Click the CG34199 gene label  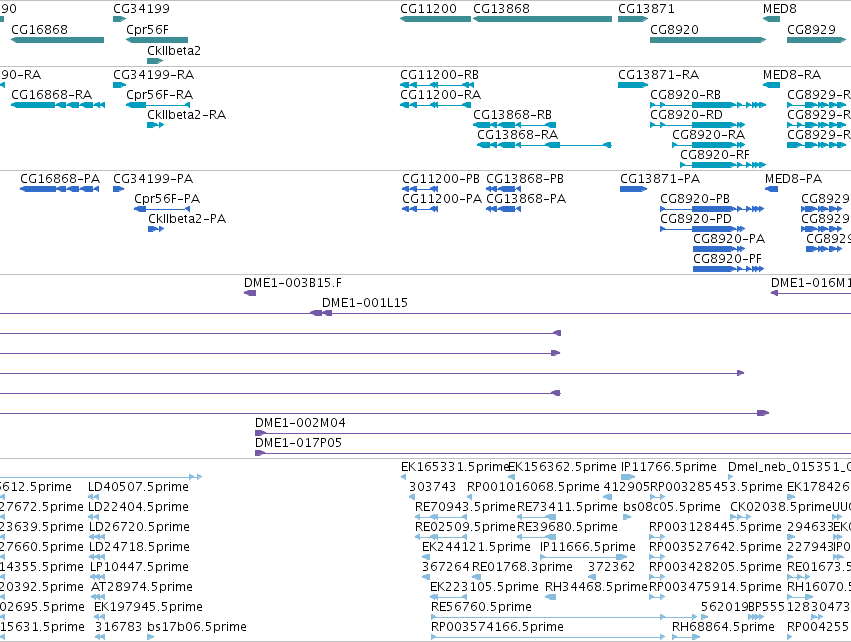[141, 9]
